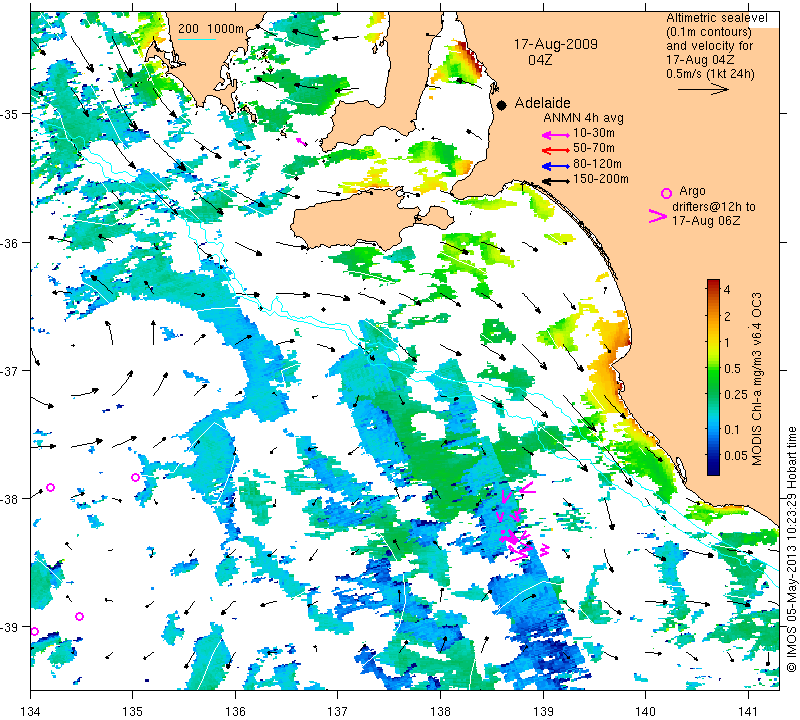
Task: Click the 17-Aug-2009 date label
Action: coord(555,44)
